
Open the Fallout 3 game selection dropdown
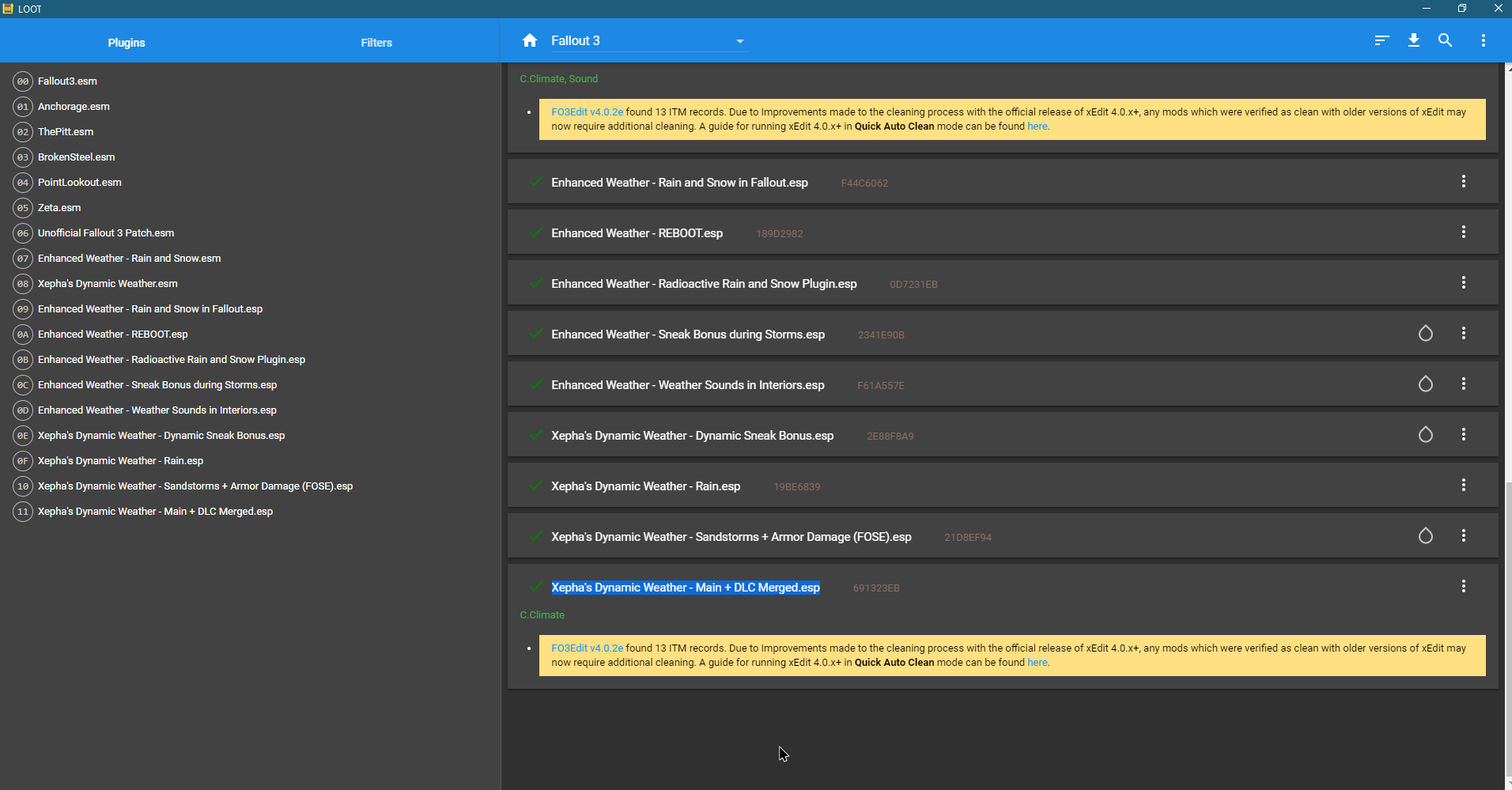[x=739, y=40]
